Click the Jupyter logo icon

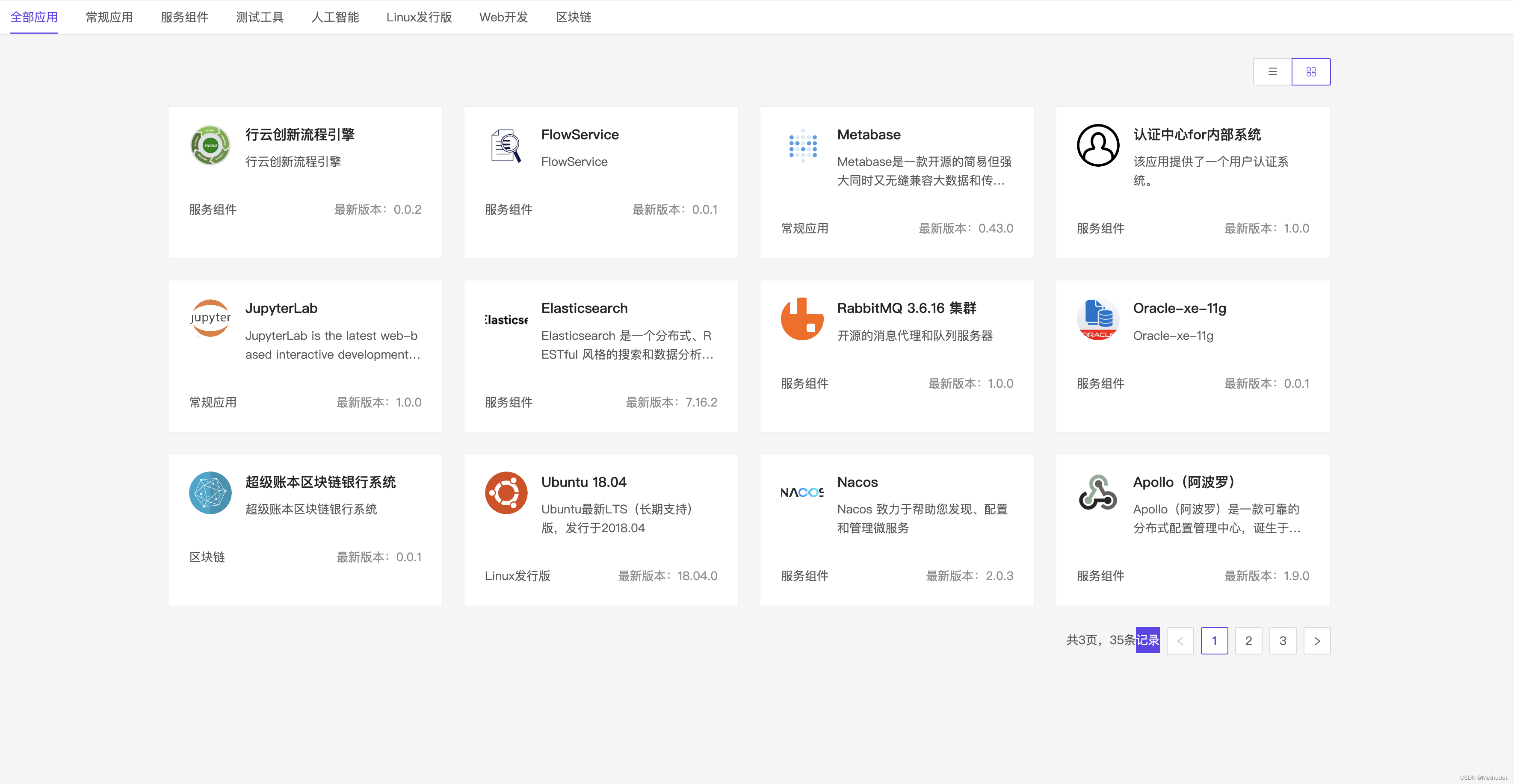pos(210,319)
